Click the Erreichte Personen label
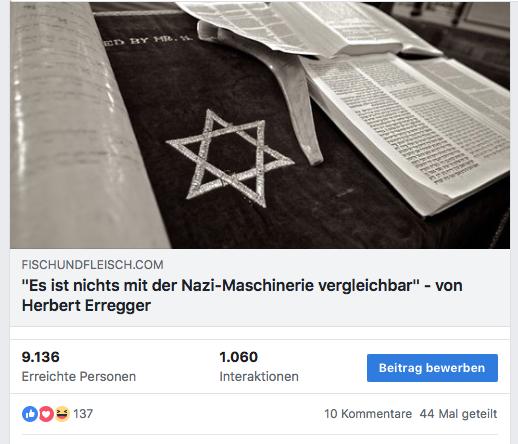The height and width of the screenshot is (444, 518). 79,377
